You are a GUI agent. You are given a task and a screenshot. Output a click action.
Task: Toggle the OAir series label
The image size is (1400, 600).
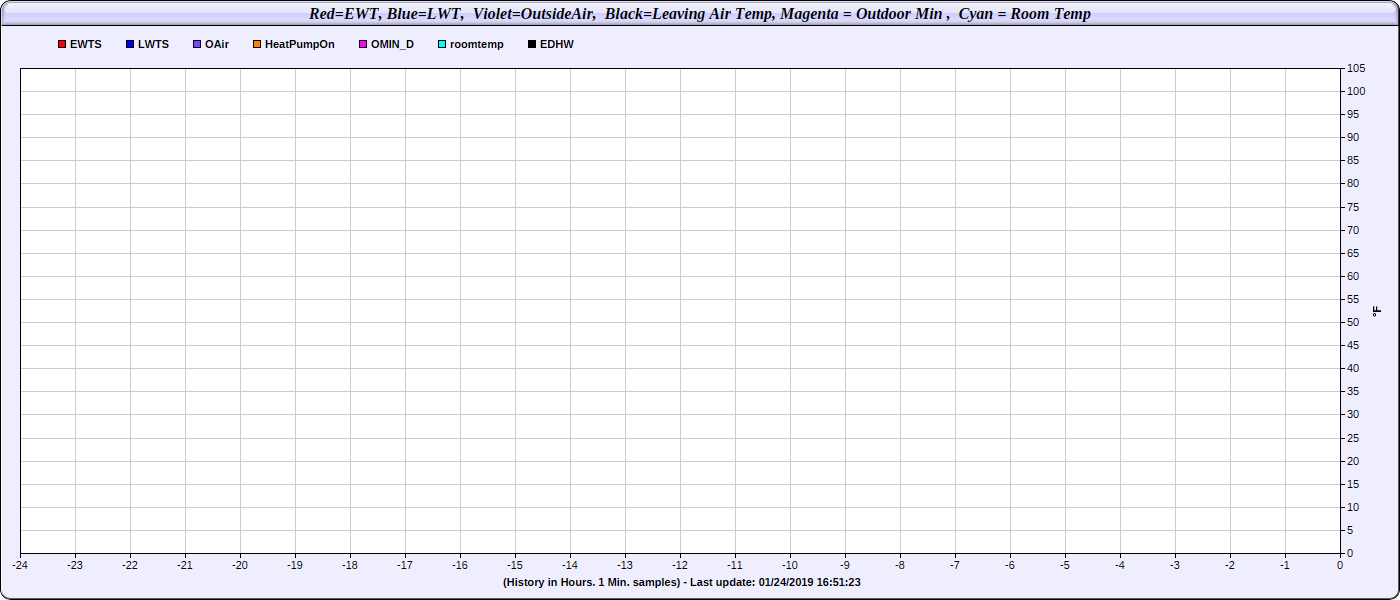click(x=217, y=45)
